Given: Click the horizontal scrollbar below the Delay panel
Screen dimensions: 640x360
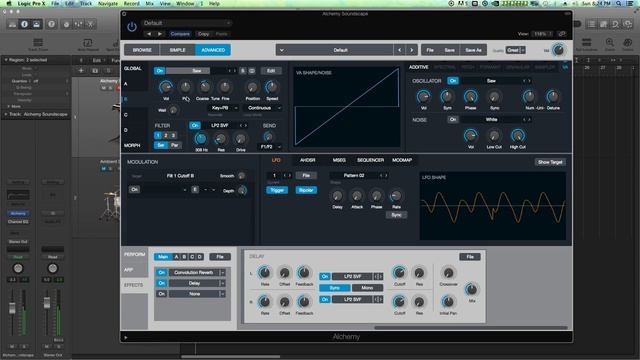Looking at the screenshot, I should pos(471,327).
